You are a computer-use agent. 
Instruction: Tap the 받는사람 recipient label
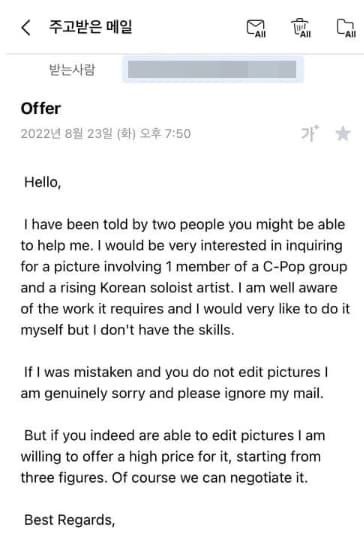[72, 70]
